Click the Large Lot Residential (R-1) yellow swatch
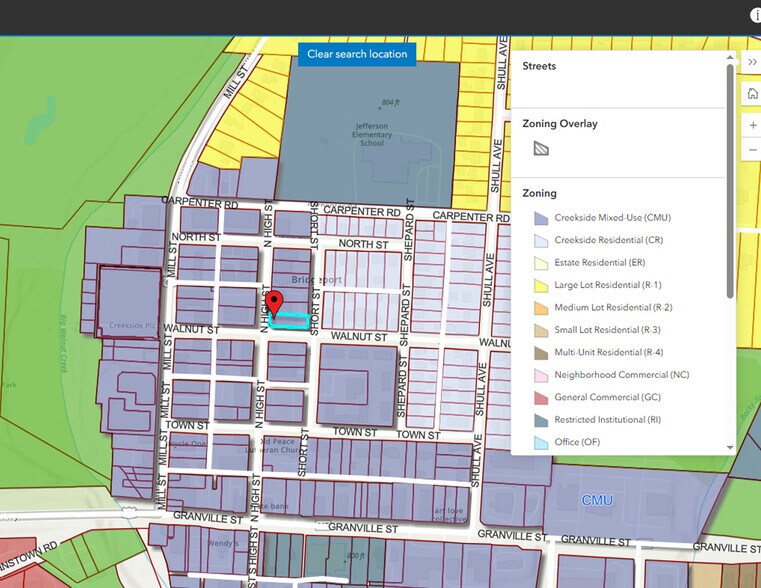Screen dimensions: 761x588 541,285
